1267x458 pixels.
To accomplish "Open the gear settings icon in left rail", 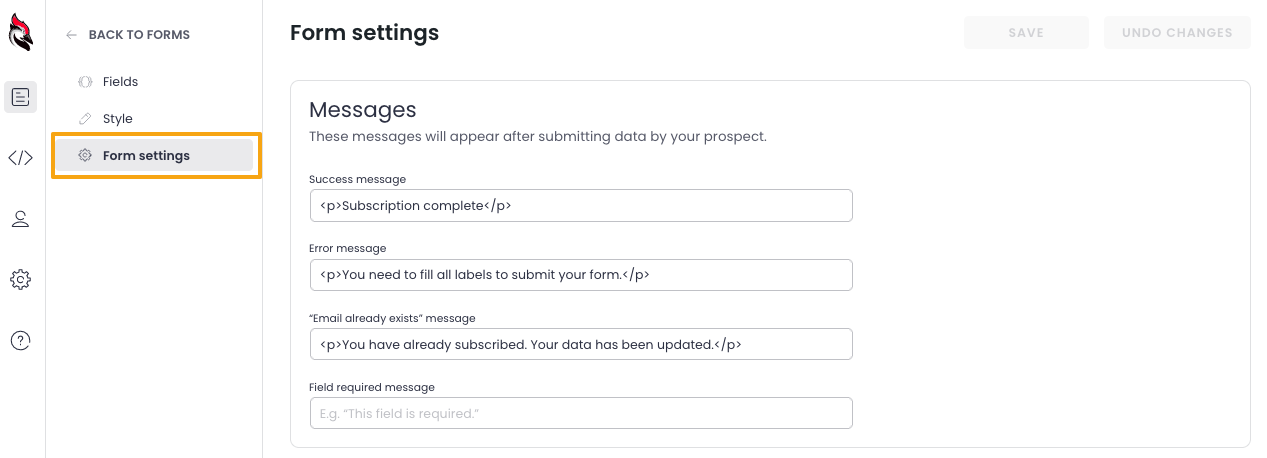I will (x=21, y=280).
